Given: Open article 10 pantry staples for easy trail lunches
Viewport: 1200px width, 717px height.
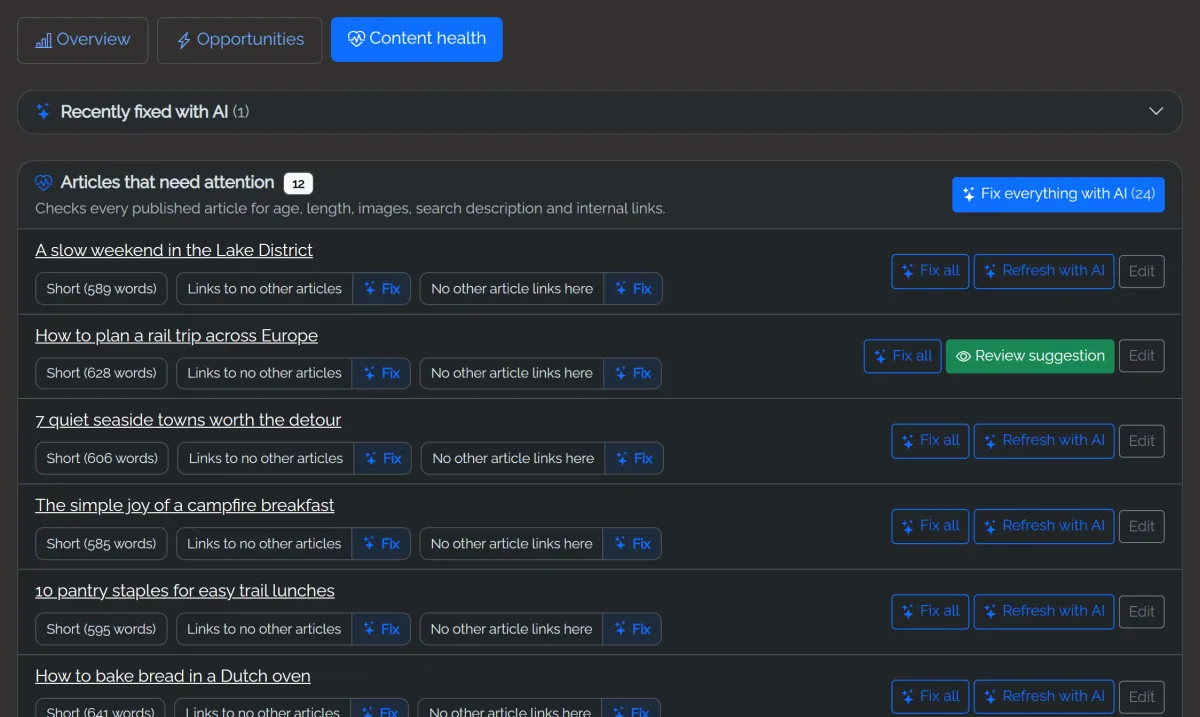Looking at the screenshot, I should [x=185, y=591].
